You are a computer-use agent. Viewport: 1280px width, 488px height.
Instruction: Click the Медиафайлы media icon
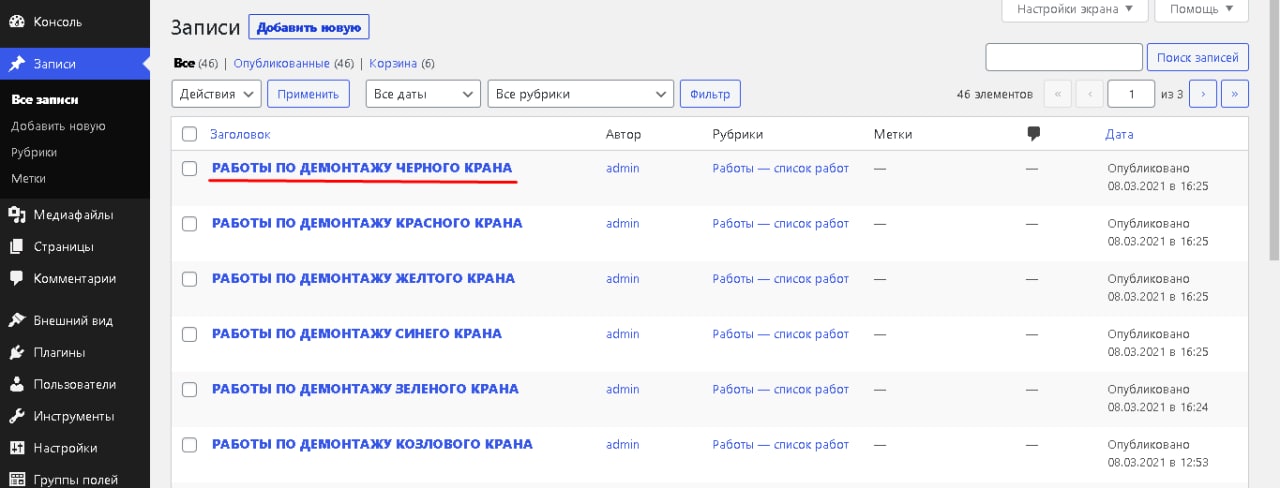click(x=17, y=214)
